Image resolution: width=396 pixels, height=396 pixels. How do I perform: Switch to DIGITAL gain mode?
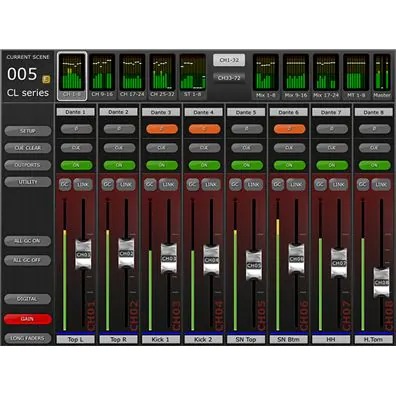point(28,299)
